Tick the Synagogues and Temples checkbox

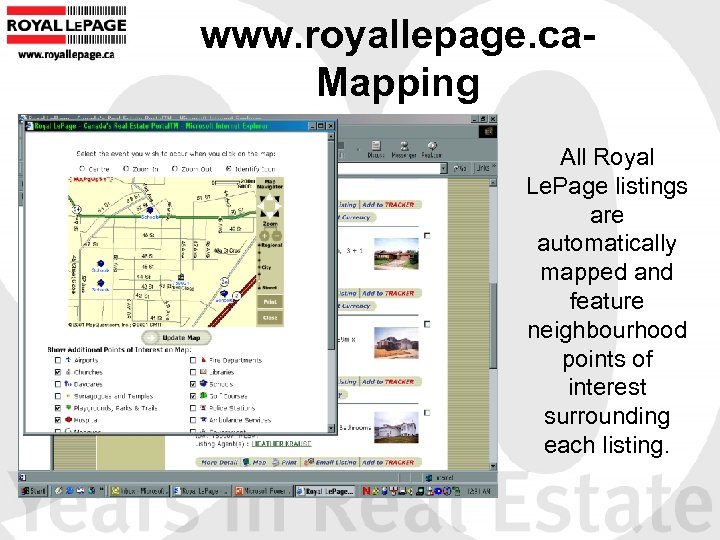click(58, 396)
